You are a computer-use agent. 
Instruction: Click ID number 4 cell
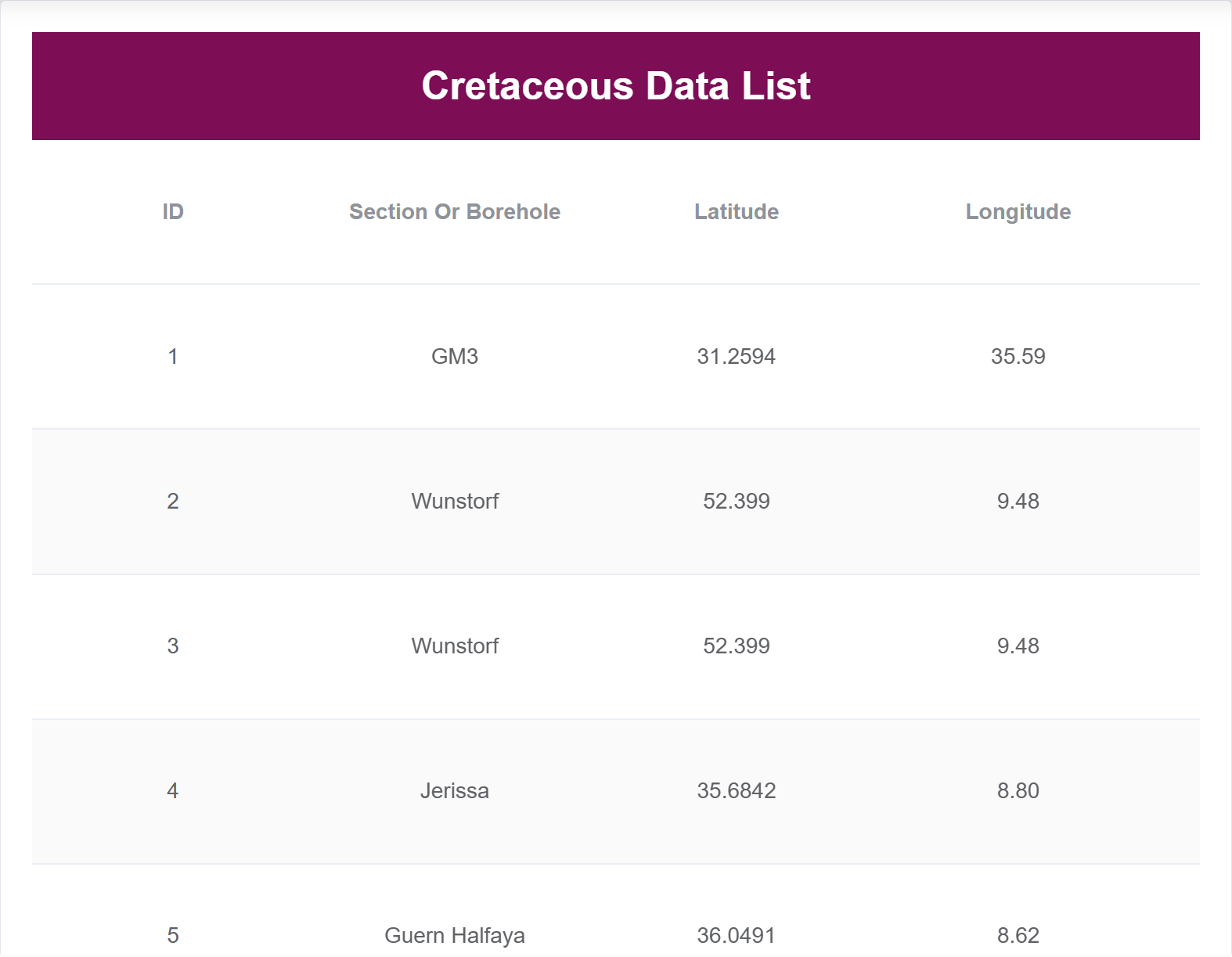[x=173, y=791]
